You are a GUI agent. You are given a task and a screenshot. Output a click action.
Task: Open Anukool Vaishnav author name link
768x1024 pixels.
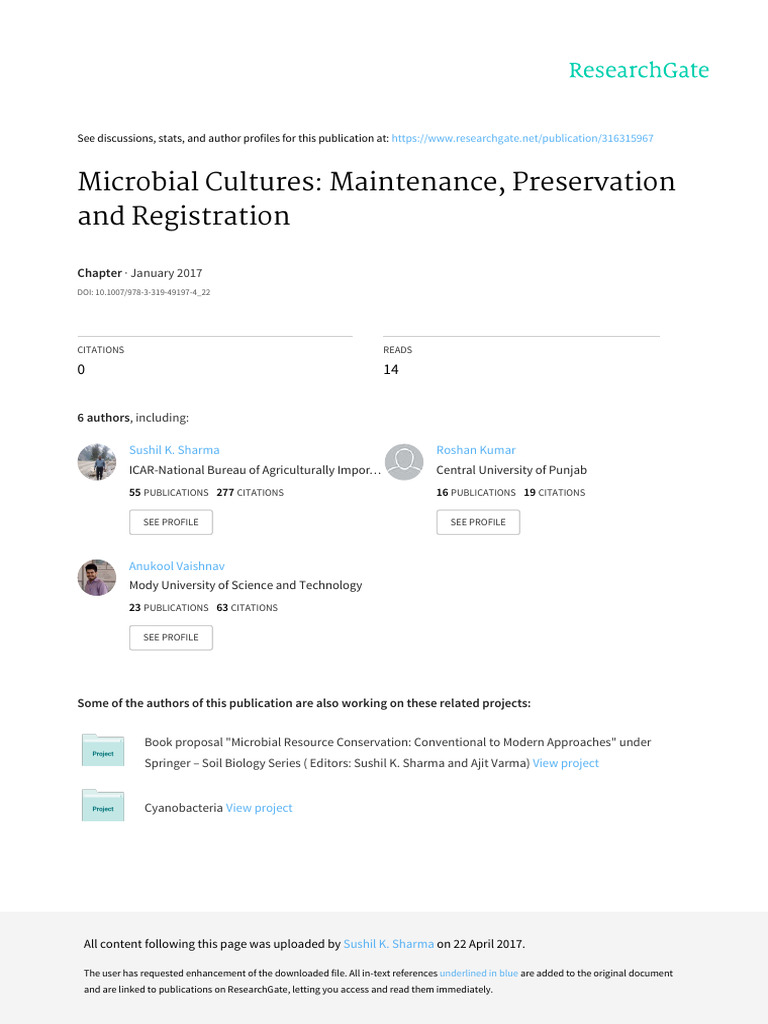(177, 566)
